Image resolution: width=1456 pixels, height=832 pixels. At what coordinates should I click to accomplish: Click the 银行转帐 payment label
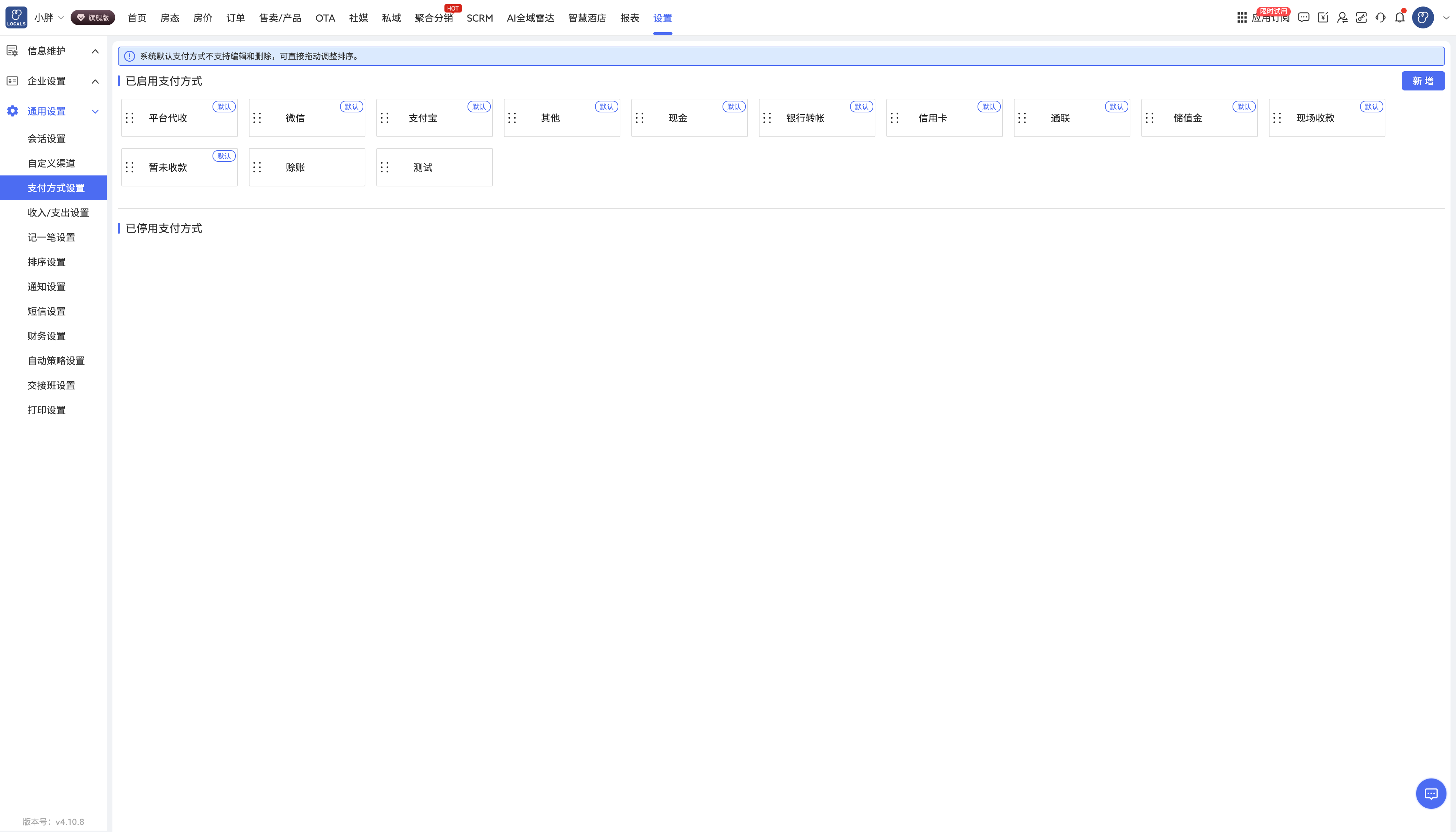(805, 118)
